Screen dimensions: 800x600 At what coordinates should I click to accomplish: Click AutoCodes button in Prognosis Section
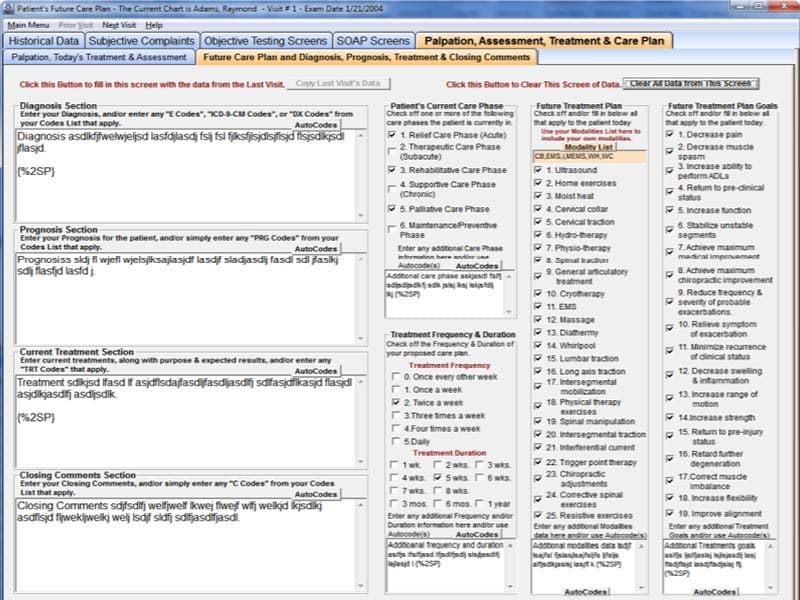point(316,248)
